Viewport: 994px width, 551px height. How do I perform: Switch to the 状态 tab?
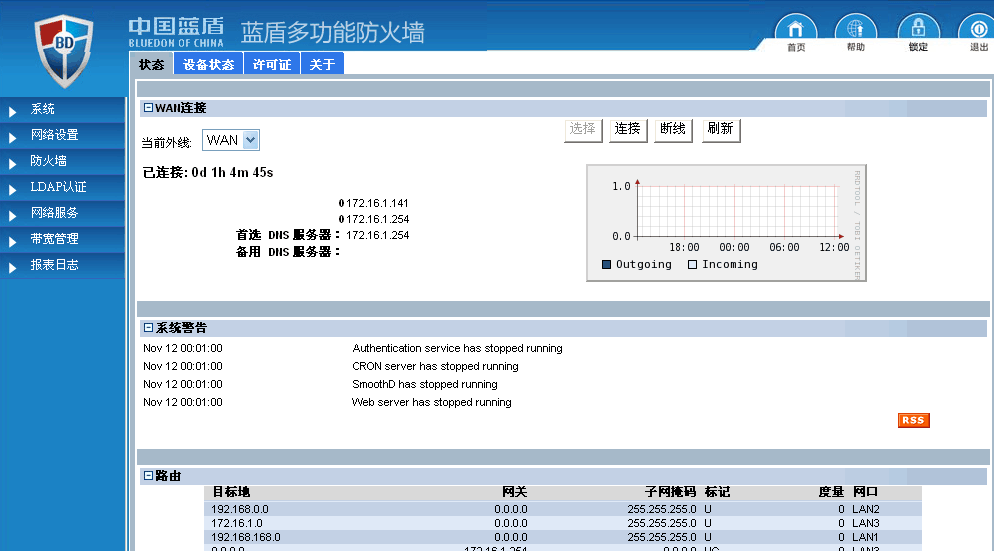coord(152,64)
